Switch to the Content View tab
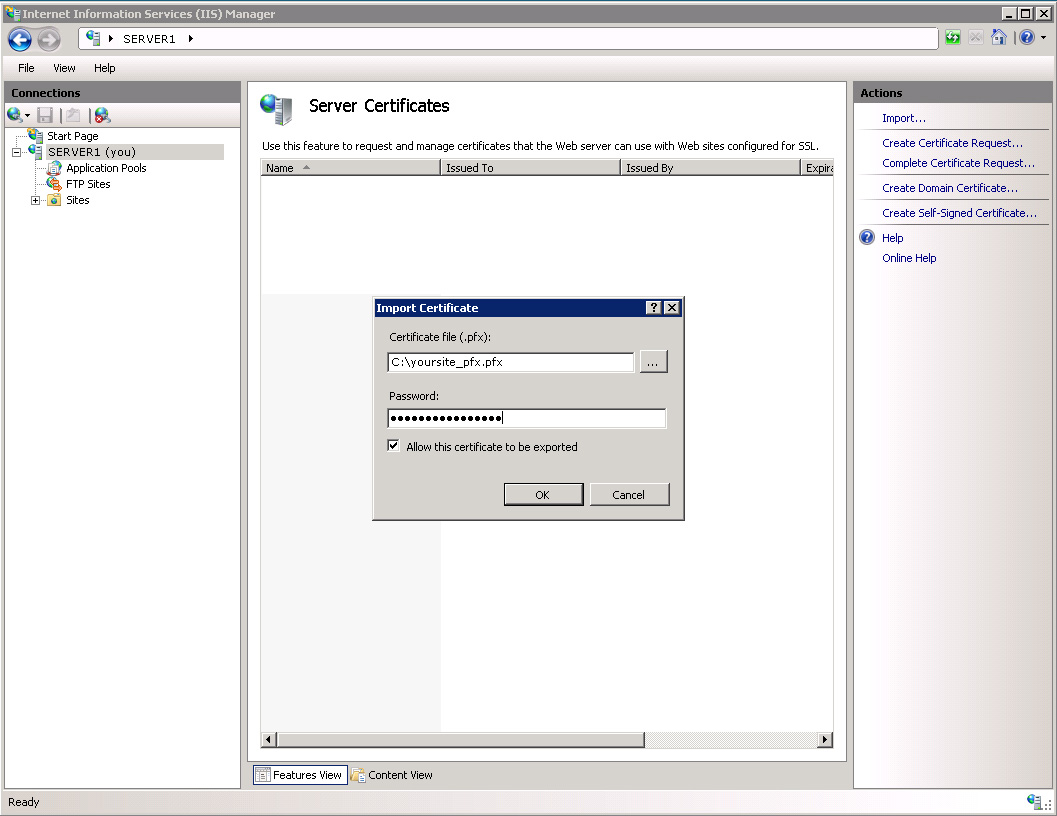Screen dimensions: 1057x816 tap(392, 775)
